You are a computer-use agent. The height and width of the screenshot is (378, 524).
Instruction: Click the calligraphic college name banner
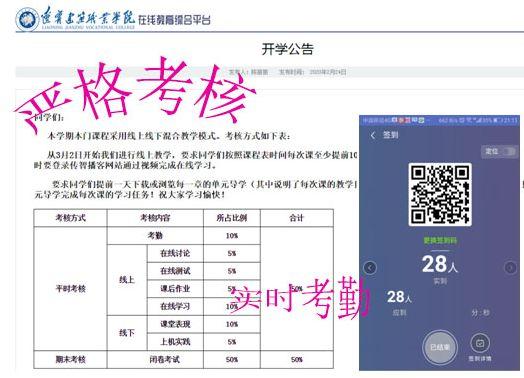pyautogui.click(x=88, y=17)
